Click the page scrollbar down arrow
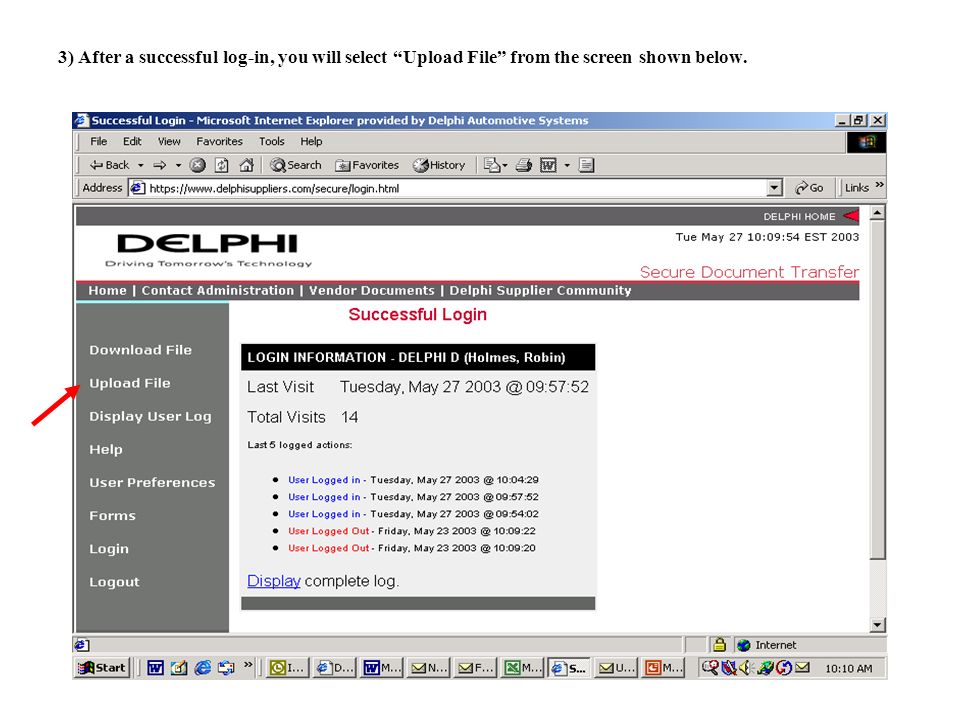Image resolution: width=960 pixels, height=720 pixels. coord(877,625)
